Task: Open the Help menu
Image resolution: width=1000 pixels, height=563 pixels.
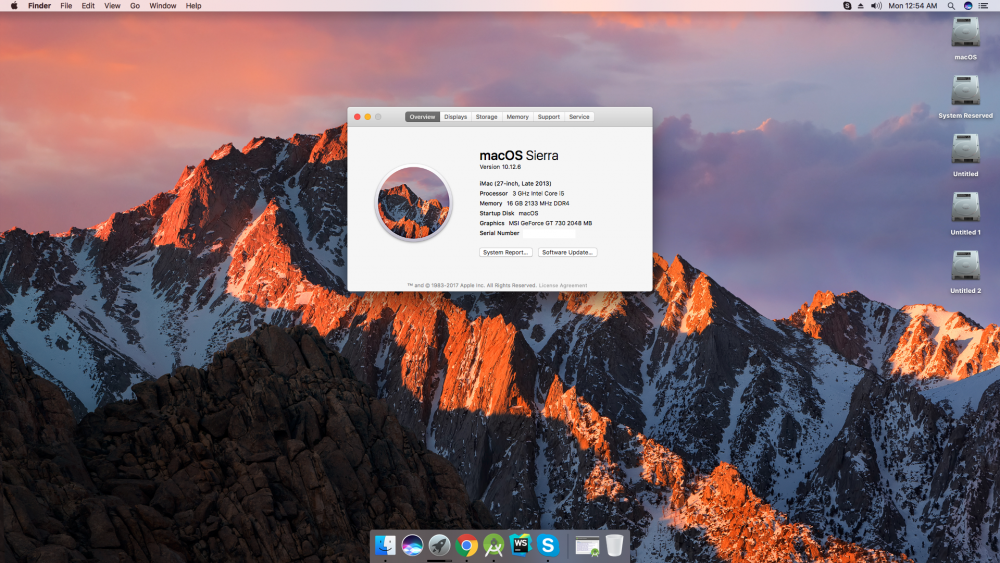Action: (x=193, y=6)
